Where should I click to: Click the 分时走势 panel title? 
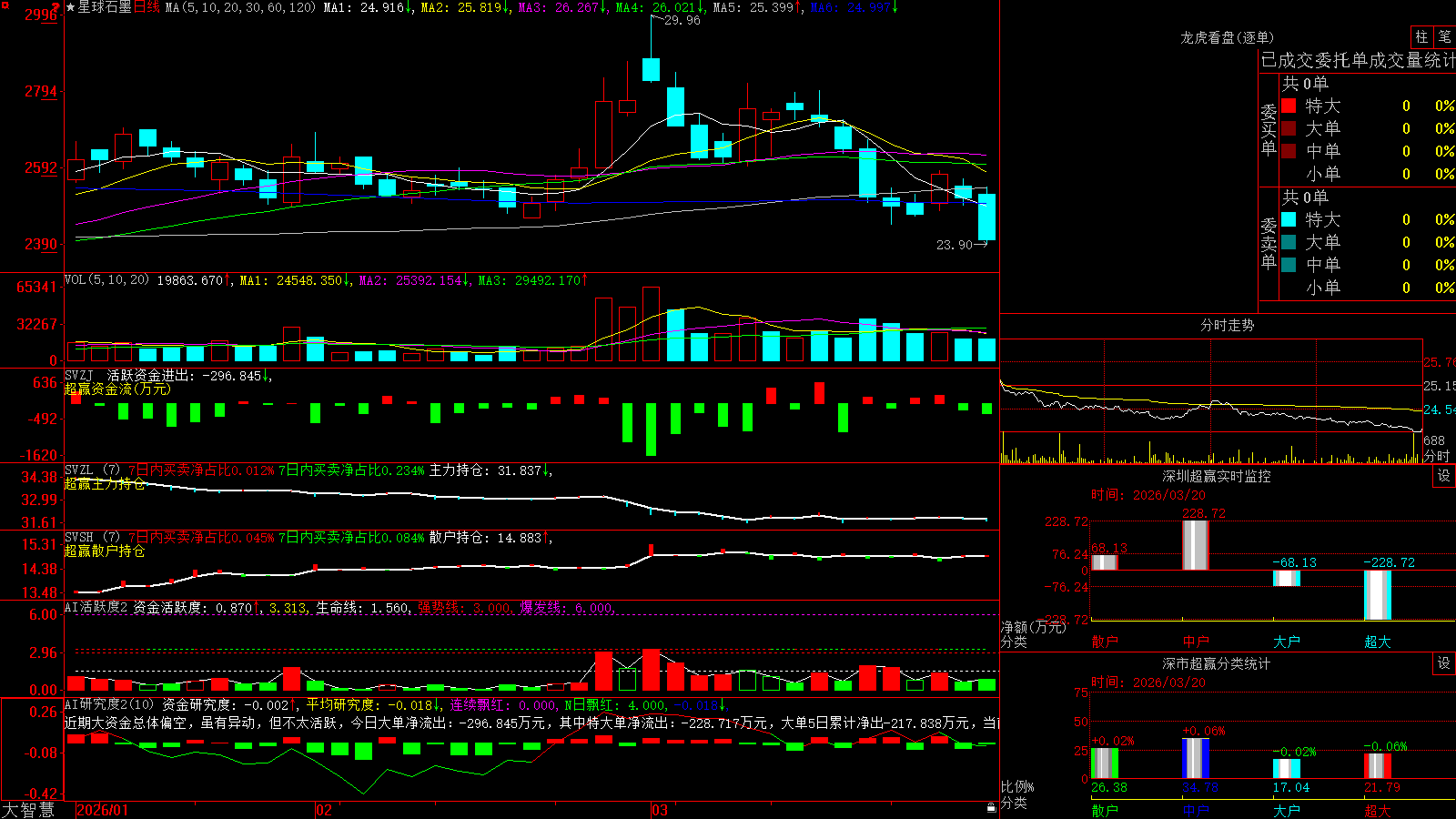click(1227, 325)
